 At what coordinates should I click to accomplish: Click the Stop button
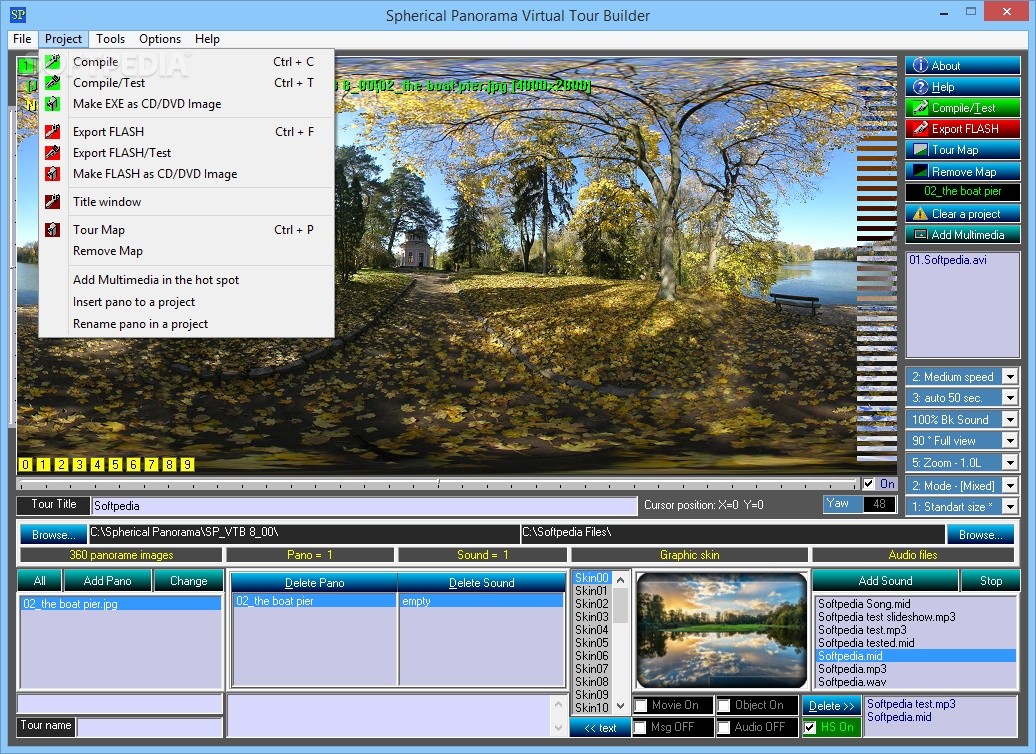point(991,581)
